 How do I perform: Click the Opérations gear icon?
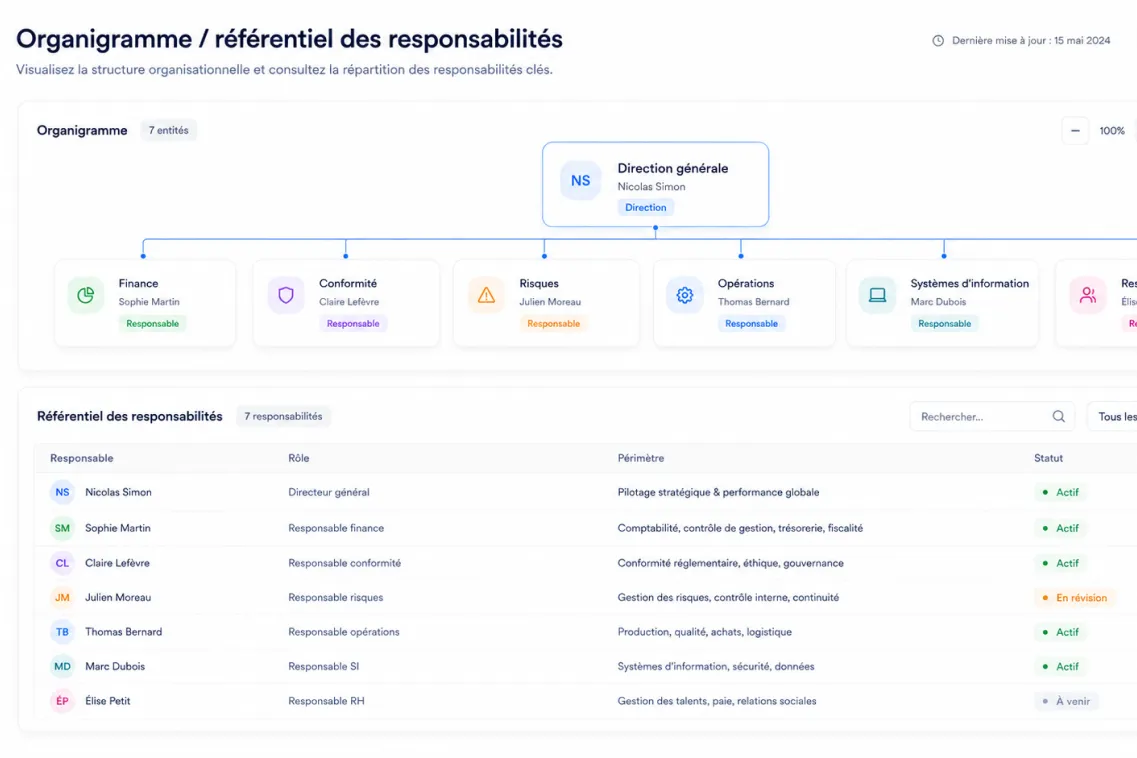[x=685, y=295]
